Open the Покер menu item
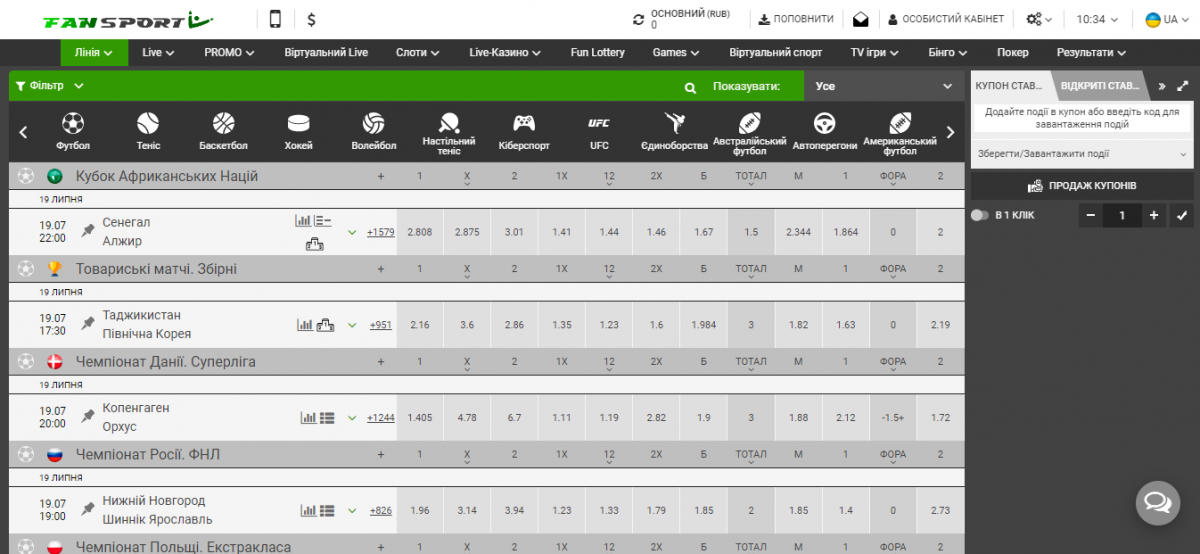The image size is (1200, 554). (x=1012, y=52)
